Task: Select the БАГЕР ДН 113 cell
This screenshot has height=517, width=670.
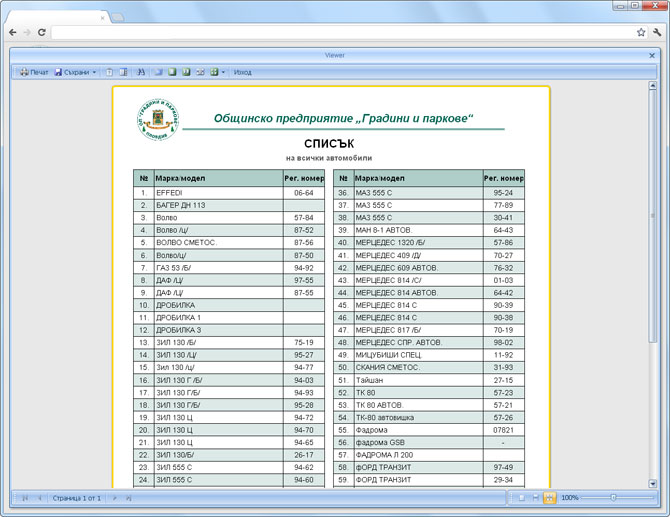Action: 219,205
